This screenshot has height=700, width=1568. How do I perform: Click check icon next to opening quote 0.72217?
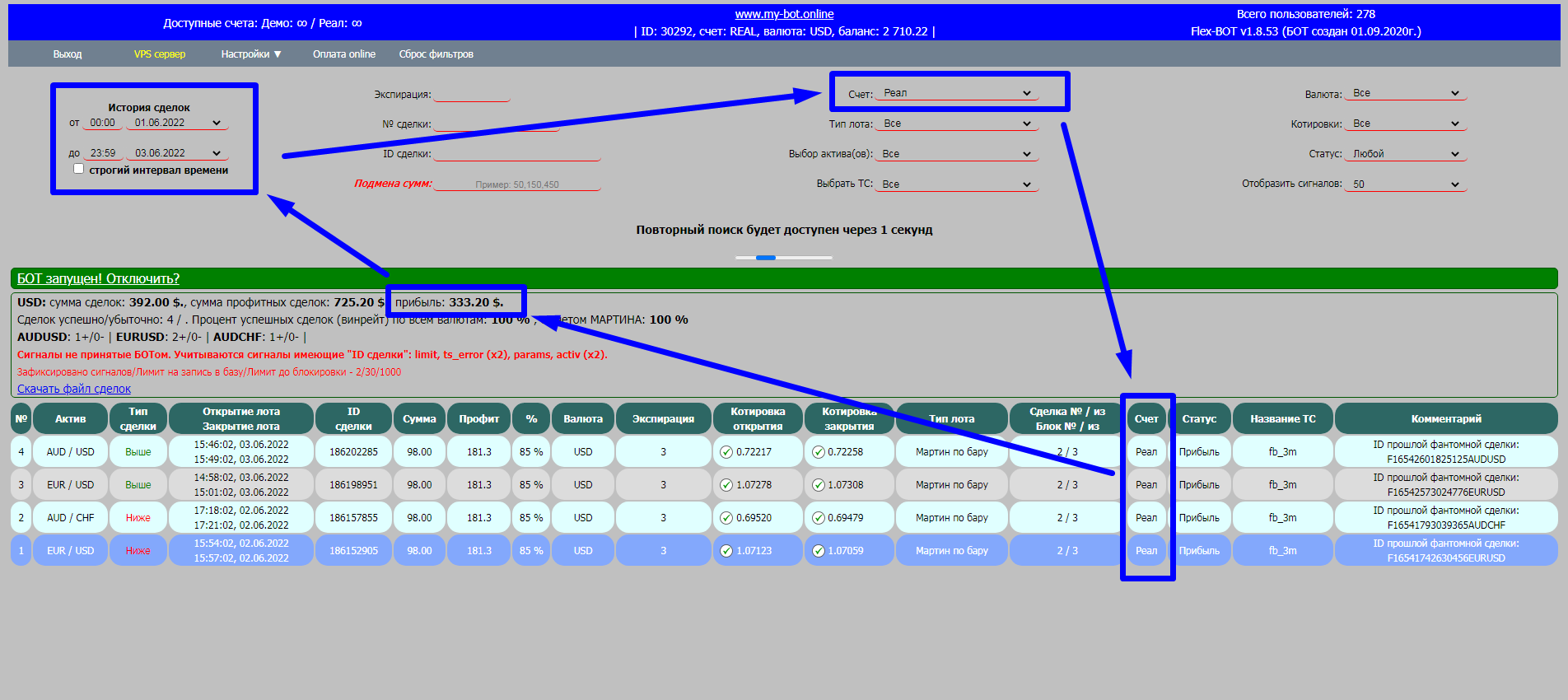726,452
